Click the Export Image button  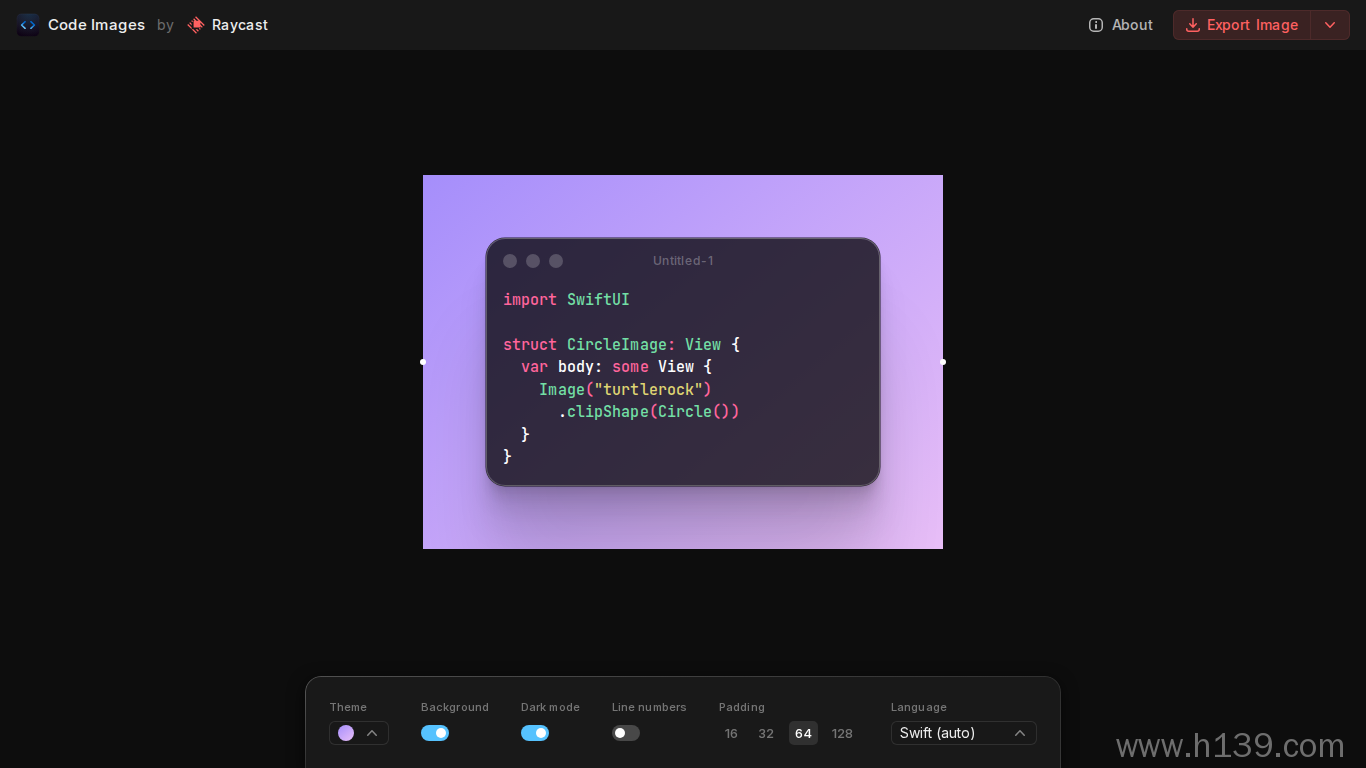pos(1242,25)
